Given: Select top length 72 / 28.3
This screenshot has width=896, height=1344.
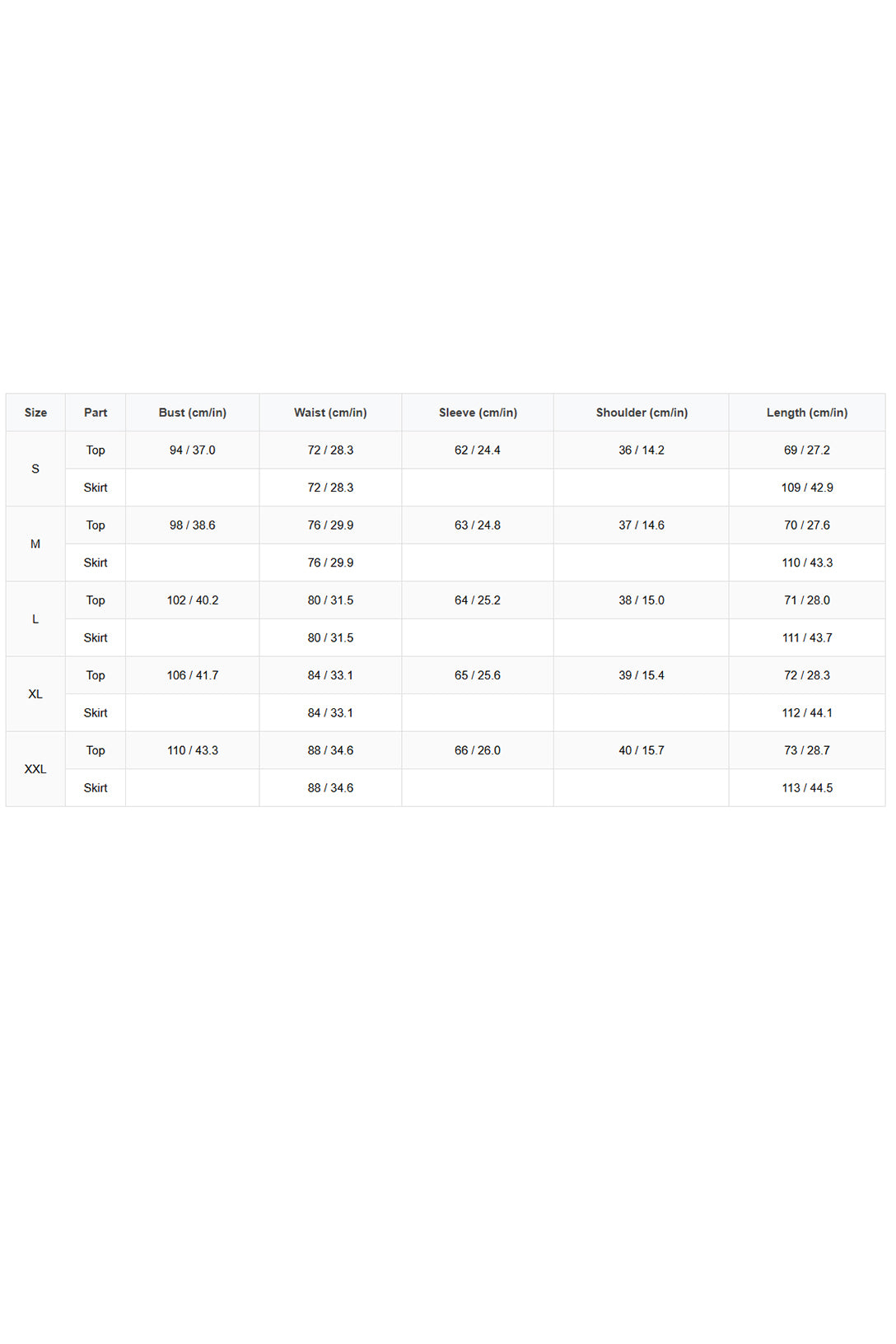Looking at the screenshot, I should coord(807,675).
